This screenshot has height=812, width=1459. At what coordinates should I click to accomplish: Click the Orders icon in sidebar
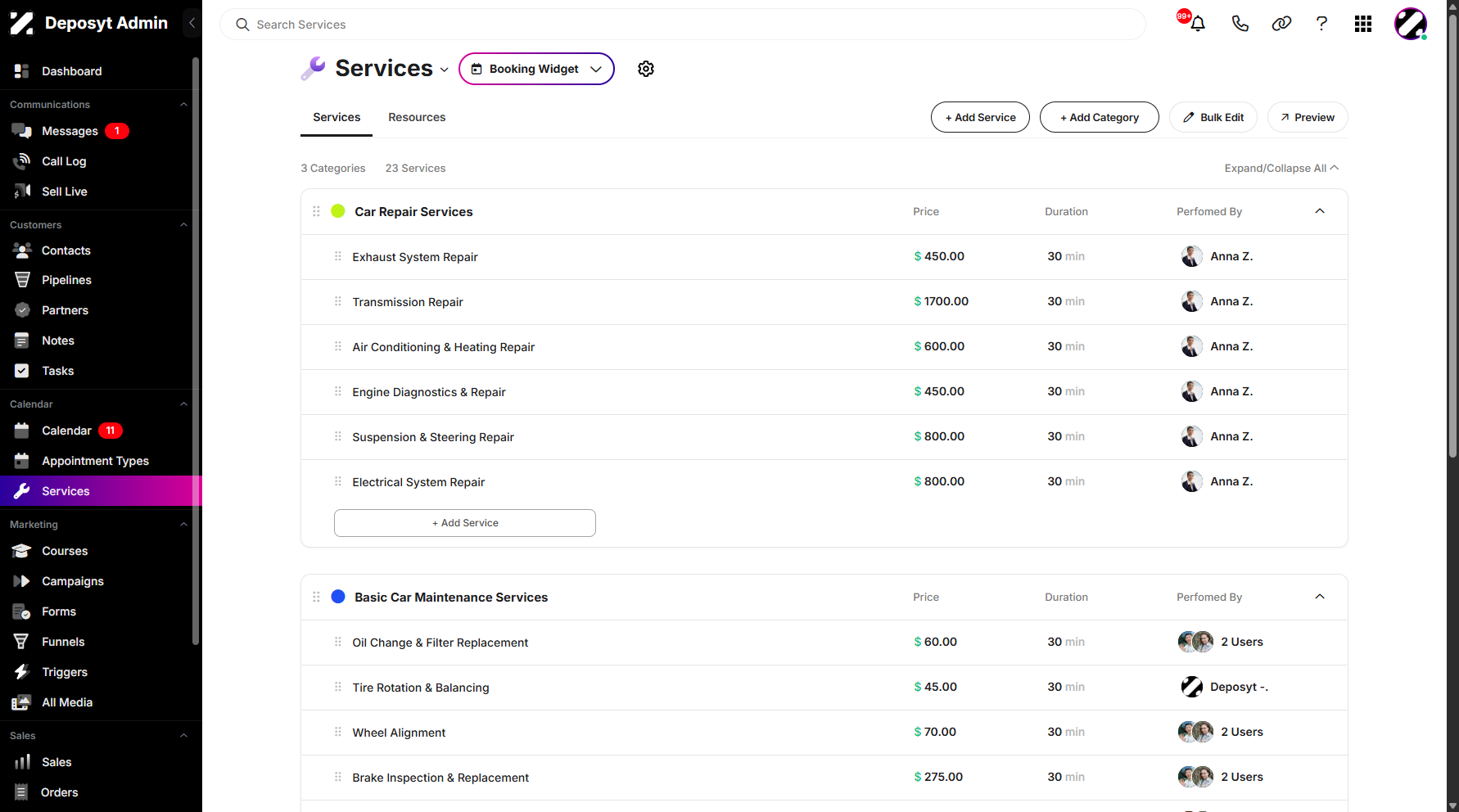click(22, 792)
